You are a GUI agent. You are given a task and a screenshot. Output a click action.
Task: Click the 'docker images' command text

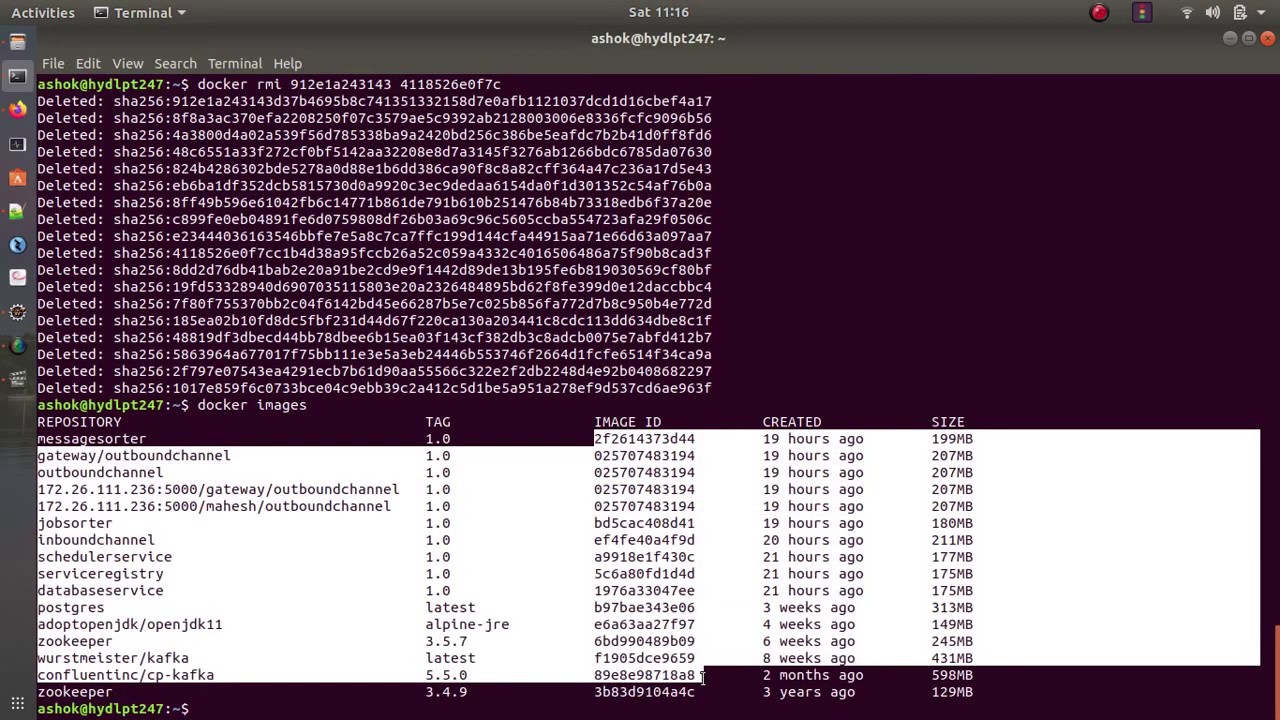coord(252,405)
